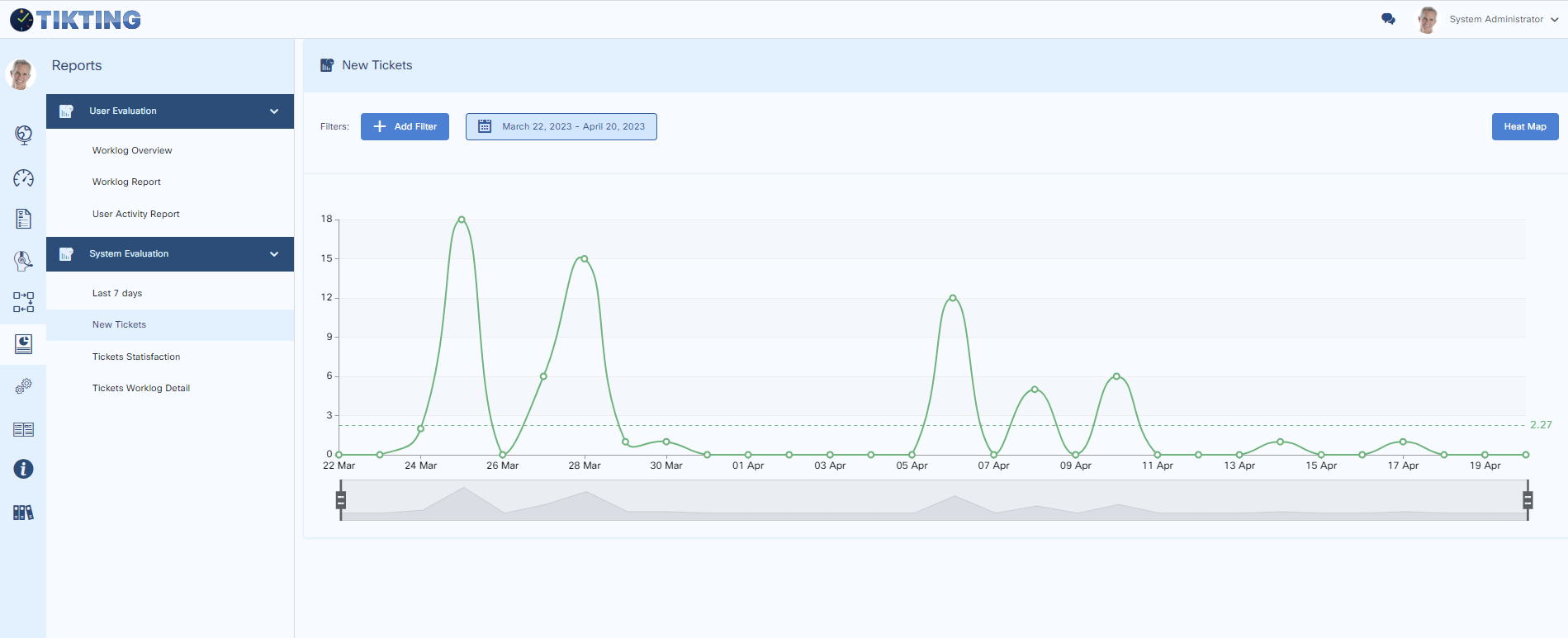This screenshot has width=1568, height=638.
Task: Click the workflow boxes-and-arrows icon
Action: 23,302
